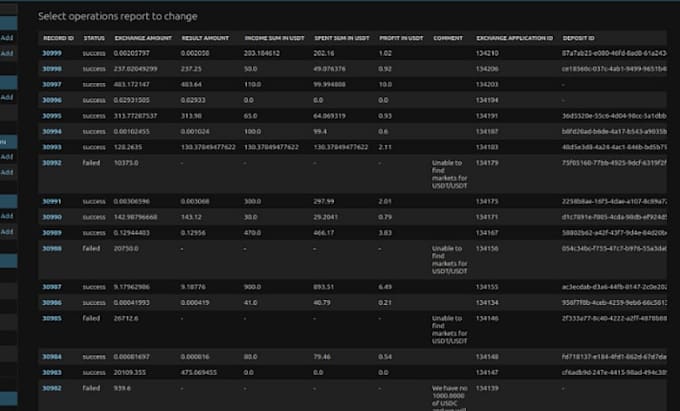Screen dimensions: 680x411
Task: Select exchange application ID 134206
Action: pyautogui.click(x=487, y=69)
